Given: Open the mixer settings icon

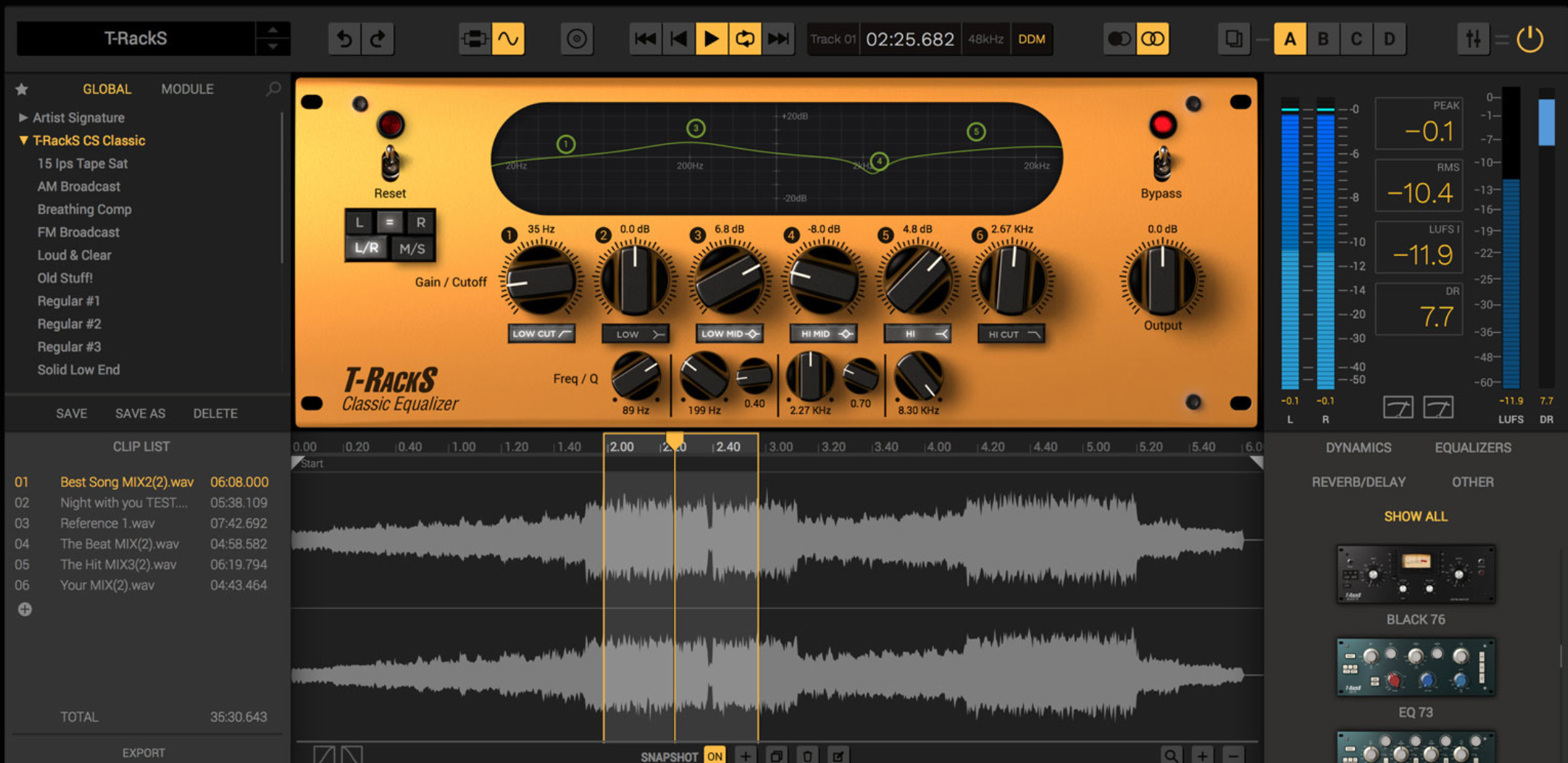Looking at the screenshot, I should (x=1473, y=38).
